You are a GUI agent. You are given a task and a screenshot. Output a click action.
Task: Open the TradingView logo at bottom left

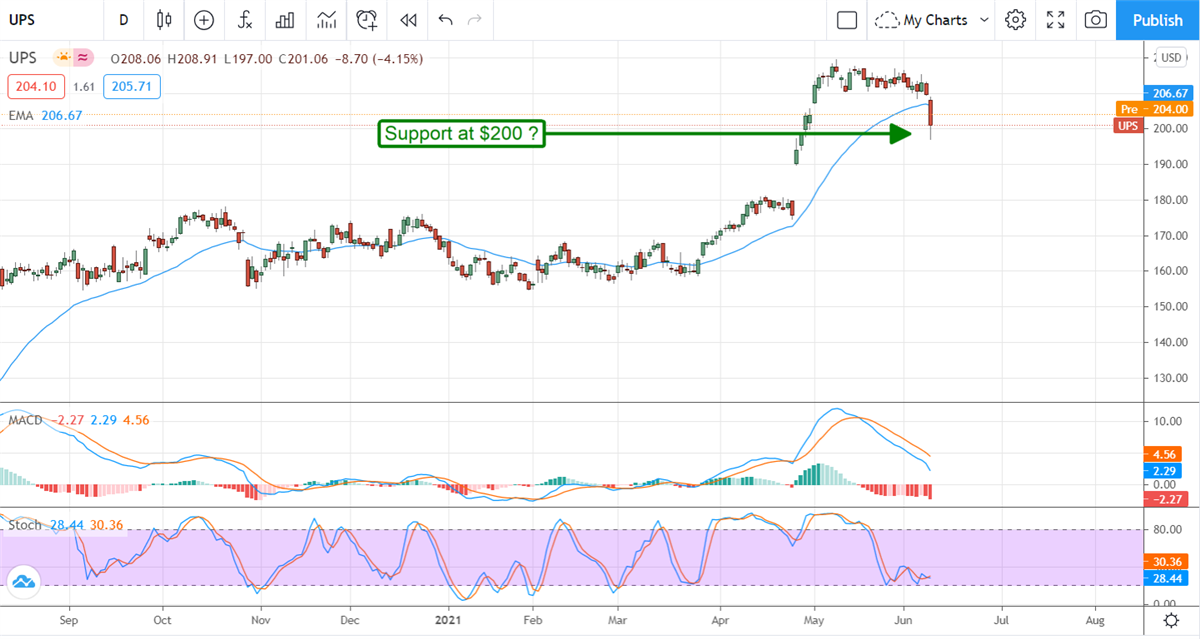tap(22, 582)
